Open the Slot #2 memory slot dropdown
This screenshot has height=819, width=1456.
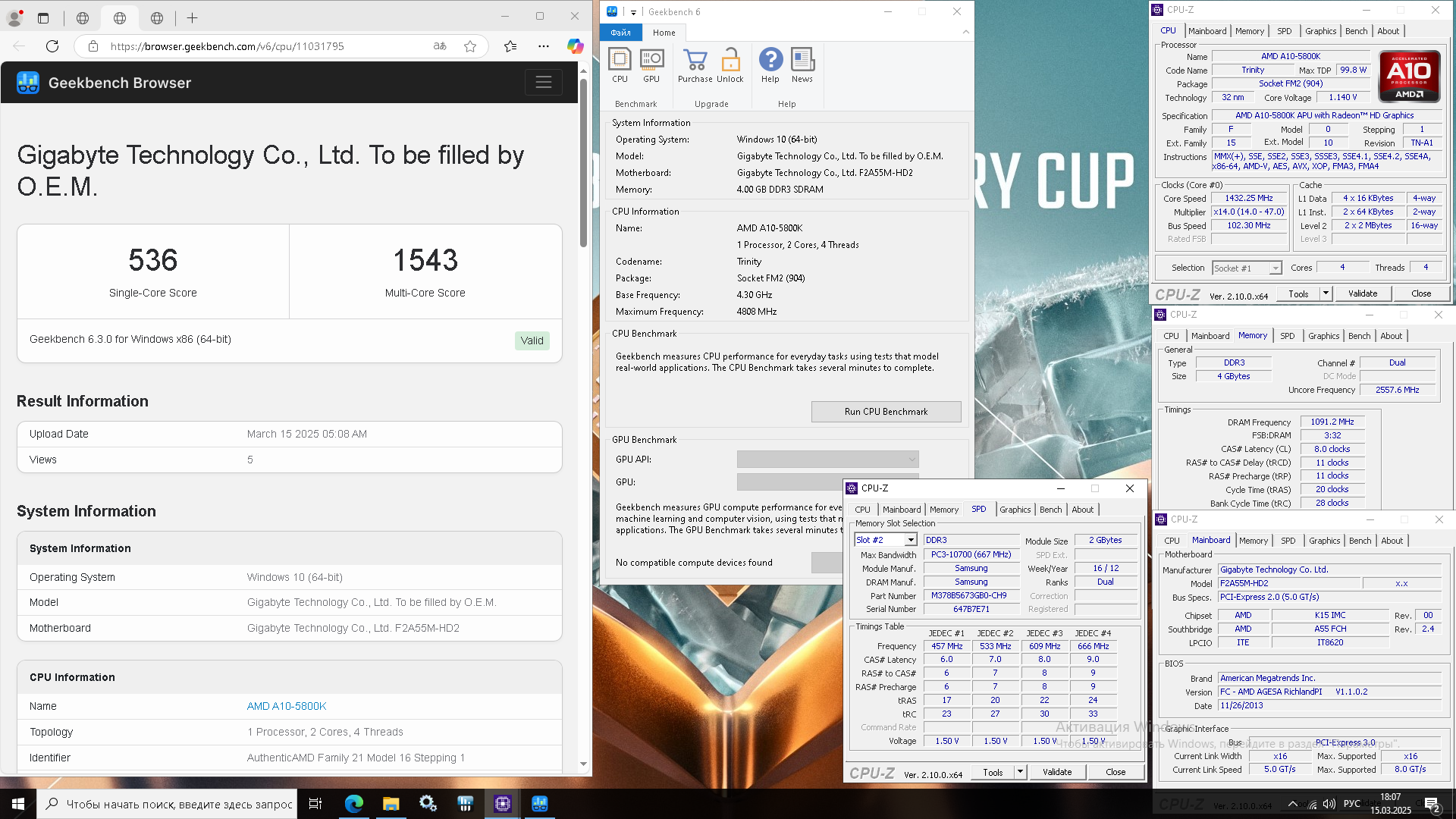(x=886, y=540)
